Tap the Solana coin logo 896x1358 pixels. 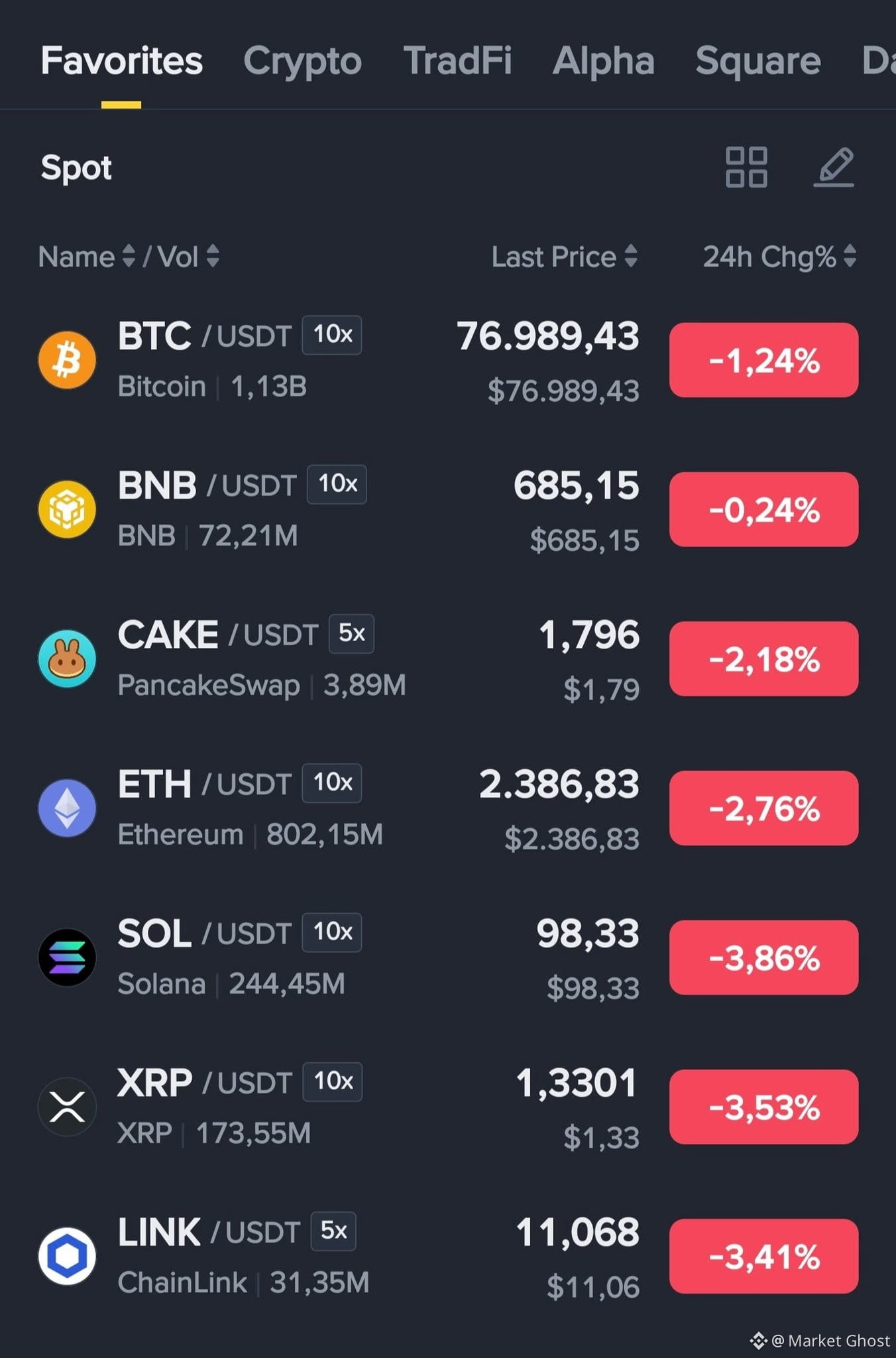click(x=67, y=957)
